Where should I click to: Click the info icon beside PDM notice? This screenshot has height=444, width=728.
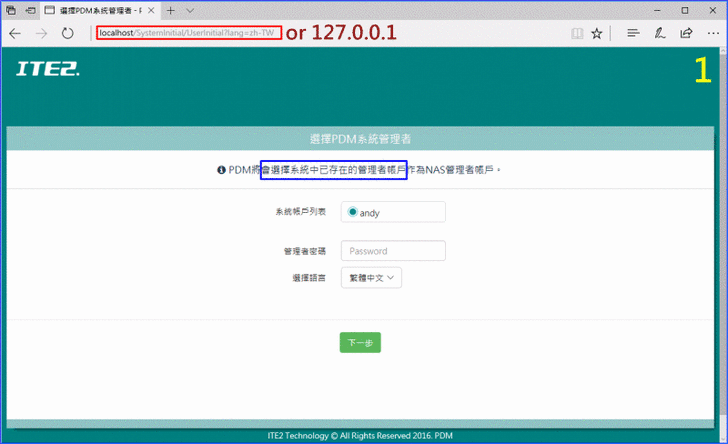221,170
